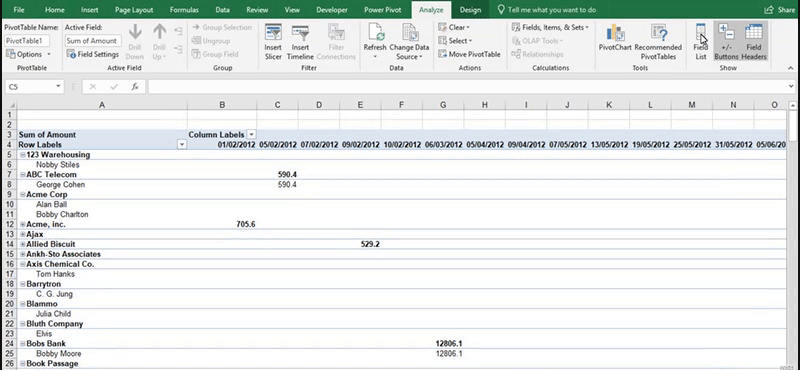Open Fields, Items, & Sets dropdown
The height and width of the screenshot is (370, 800).
pyautogui.click(x=550, y=28)
